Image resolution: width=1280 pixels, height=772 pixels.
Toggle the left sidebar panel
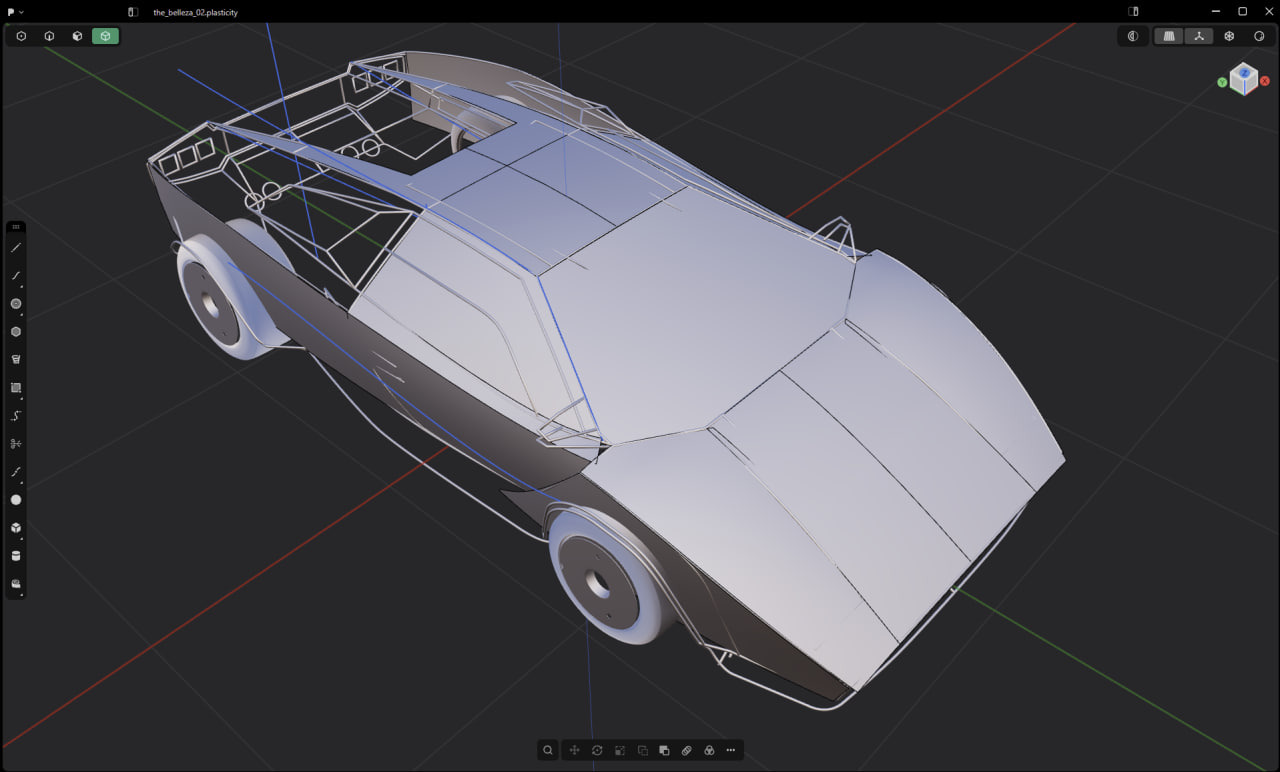coord(133,12)
